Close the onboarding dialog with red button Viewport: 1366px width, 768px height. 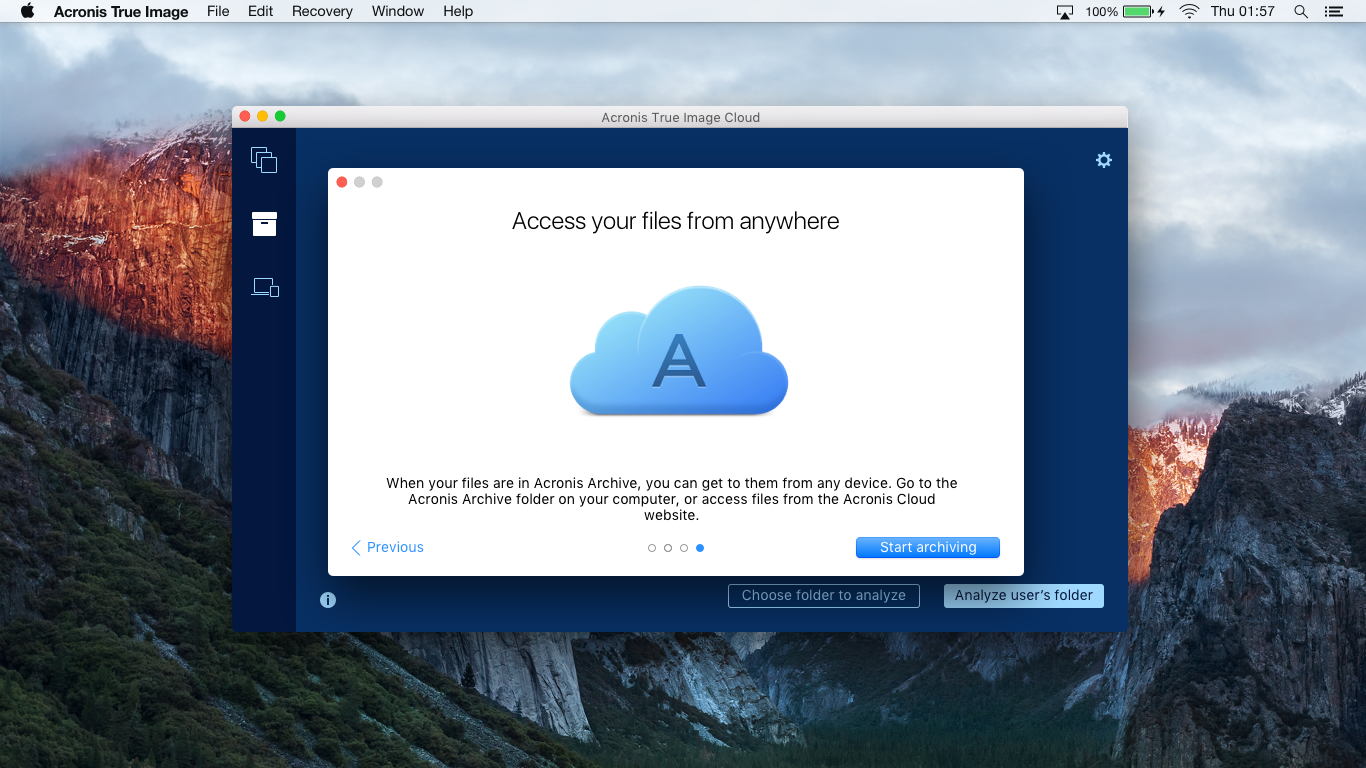(x=342, y=182)
